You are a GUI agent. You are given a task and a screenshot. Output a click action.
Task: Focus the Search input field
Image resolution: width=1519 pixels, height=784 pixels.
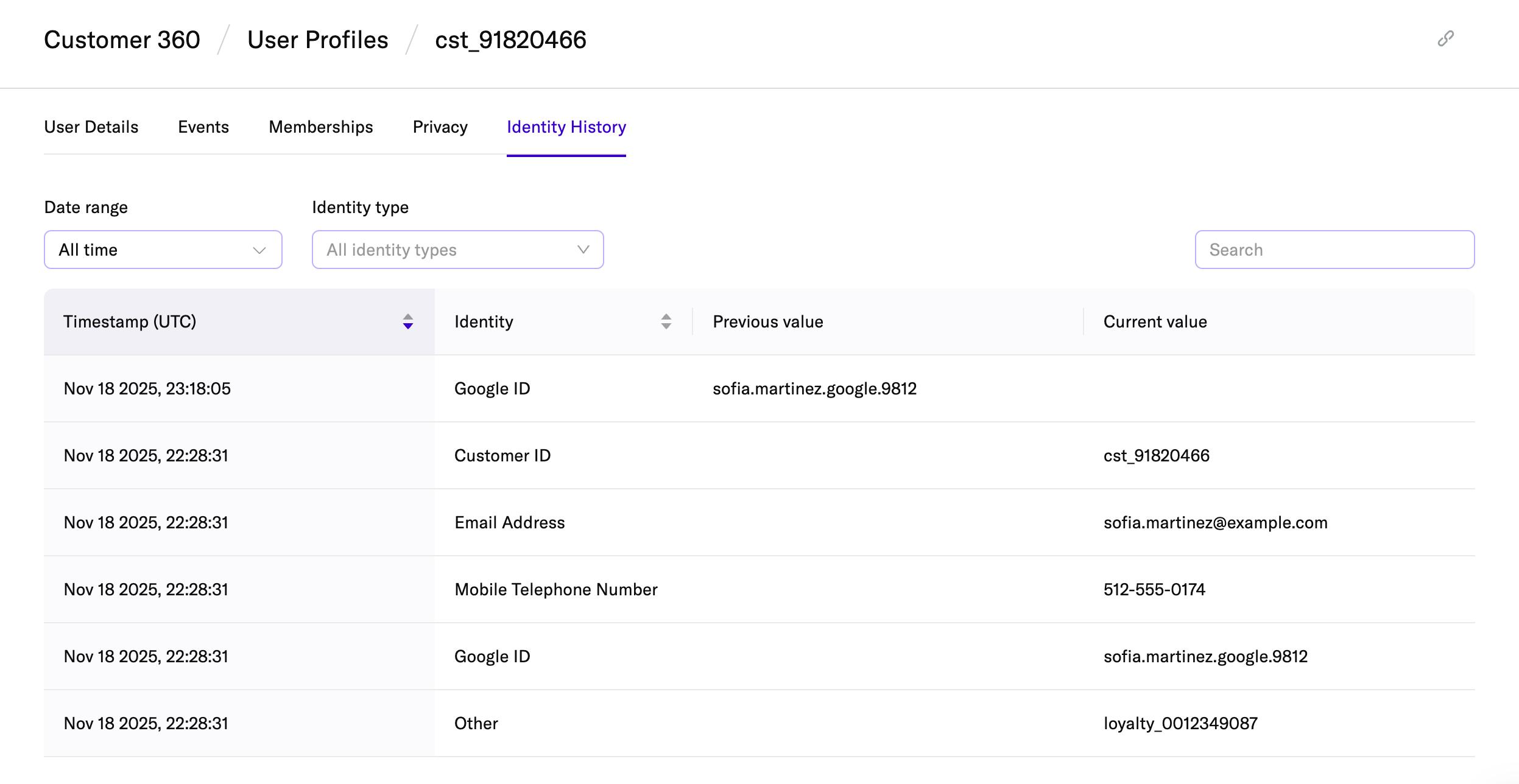tap(1334, 250)
